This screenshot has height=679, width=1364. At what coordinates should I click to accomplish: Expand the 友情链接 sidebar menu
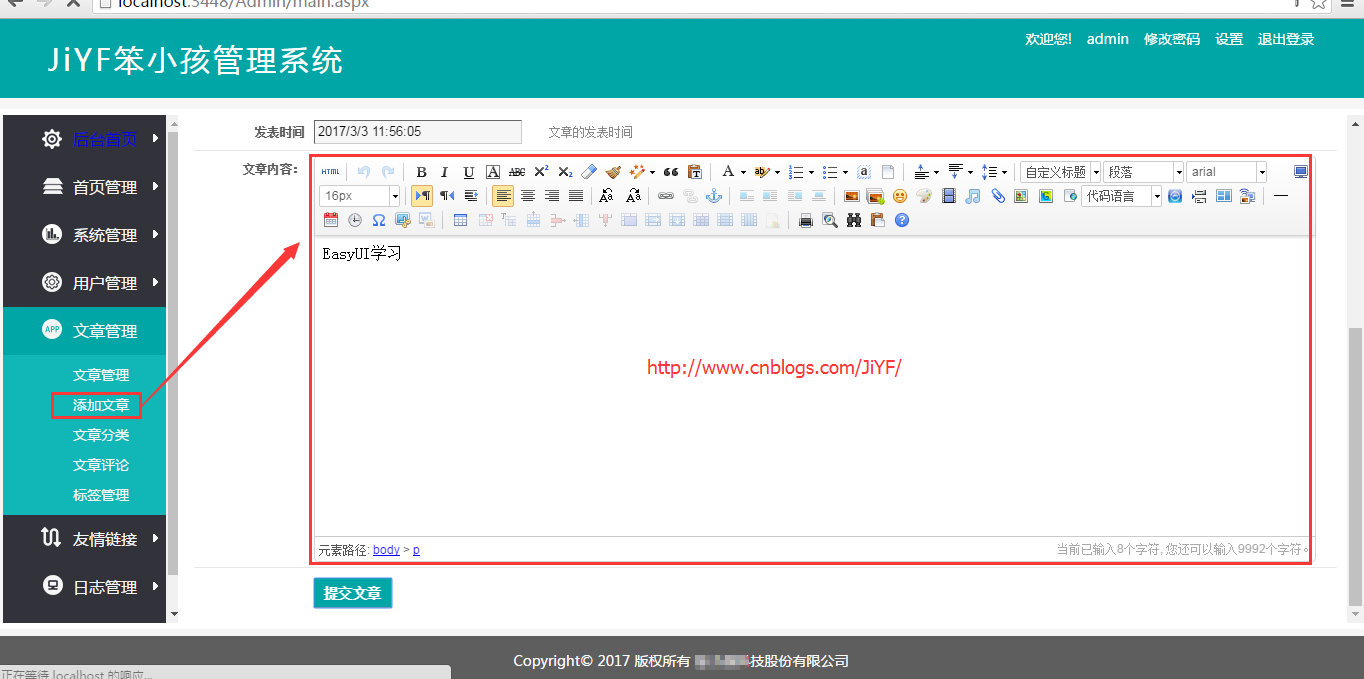click(x=84, y=539)
